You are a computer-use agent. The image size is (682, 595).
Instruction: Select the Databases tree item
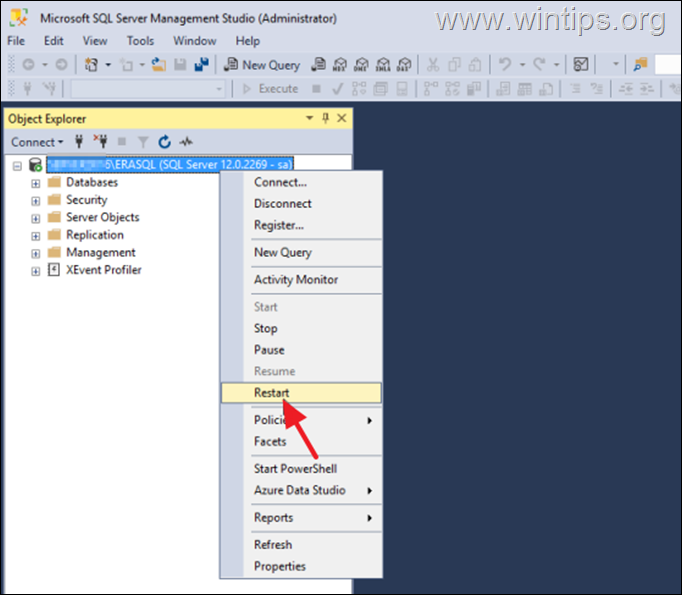click(92, 182)
